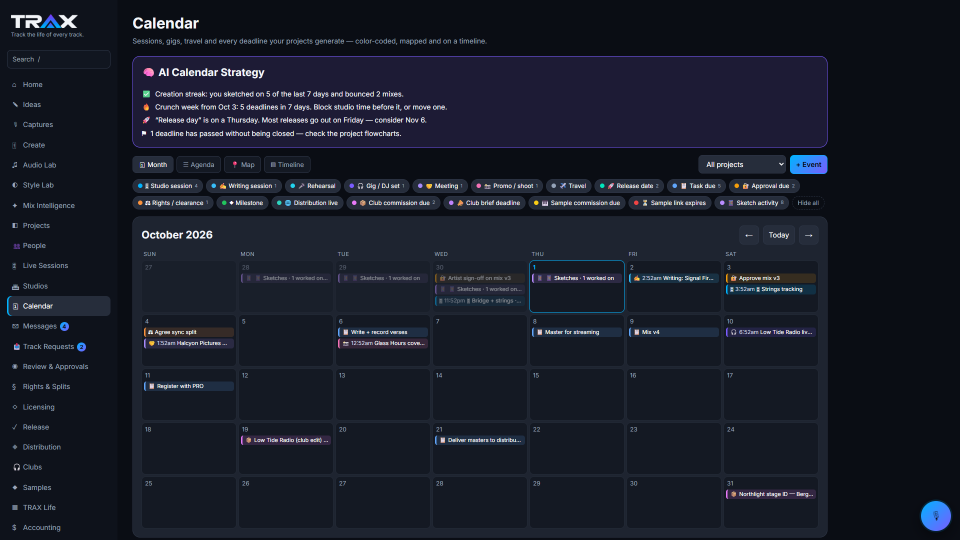Switch to Agenda view
This screenshot has width=960, height=540.
198,165
